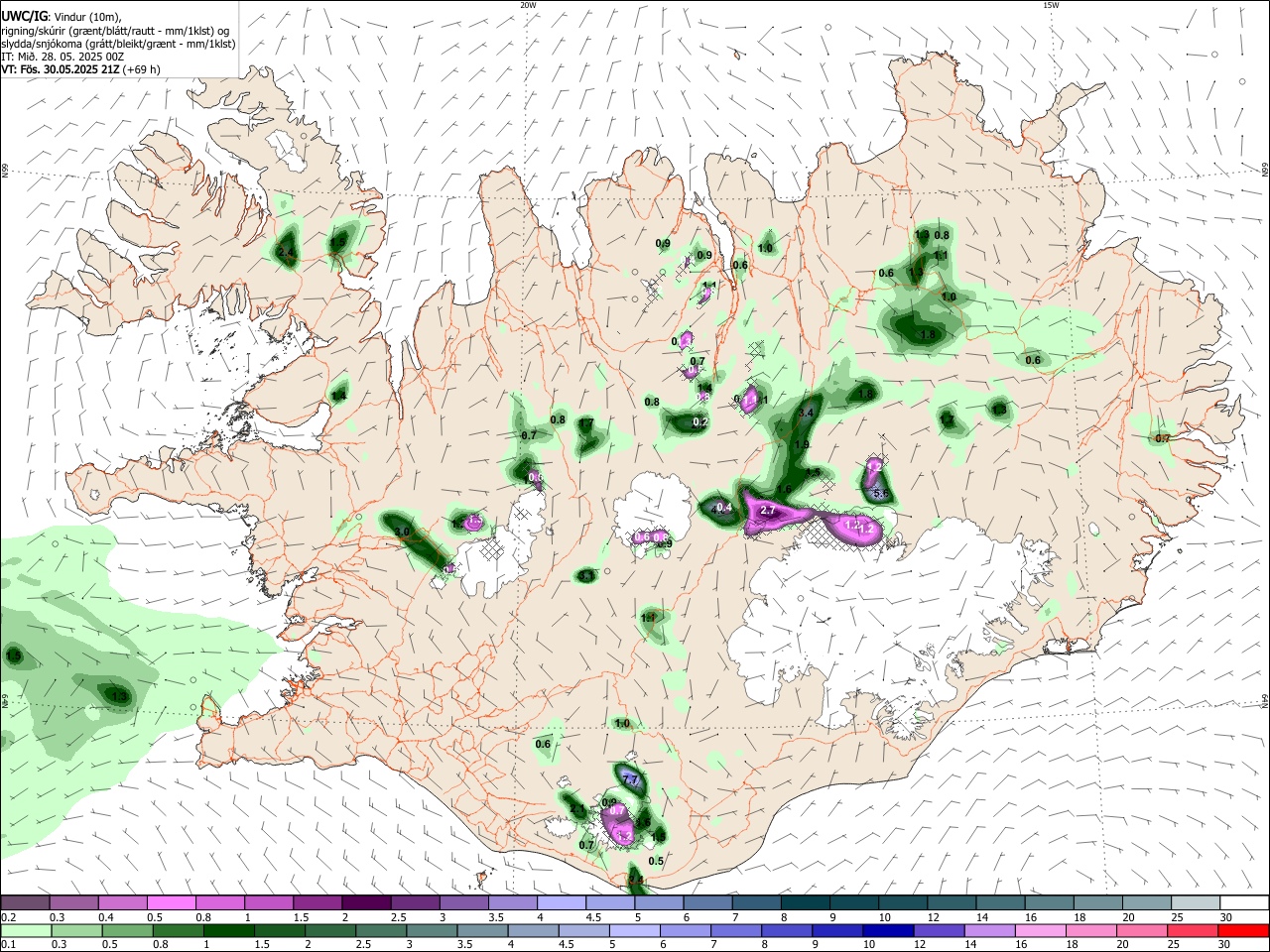
Task: Pick top-row legend swatch between 25 and 30
Action: pyautogui.click(x=1196, y=902)
